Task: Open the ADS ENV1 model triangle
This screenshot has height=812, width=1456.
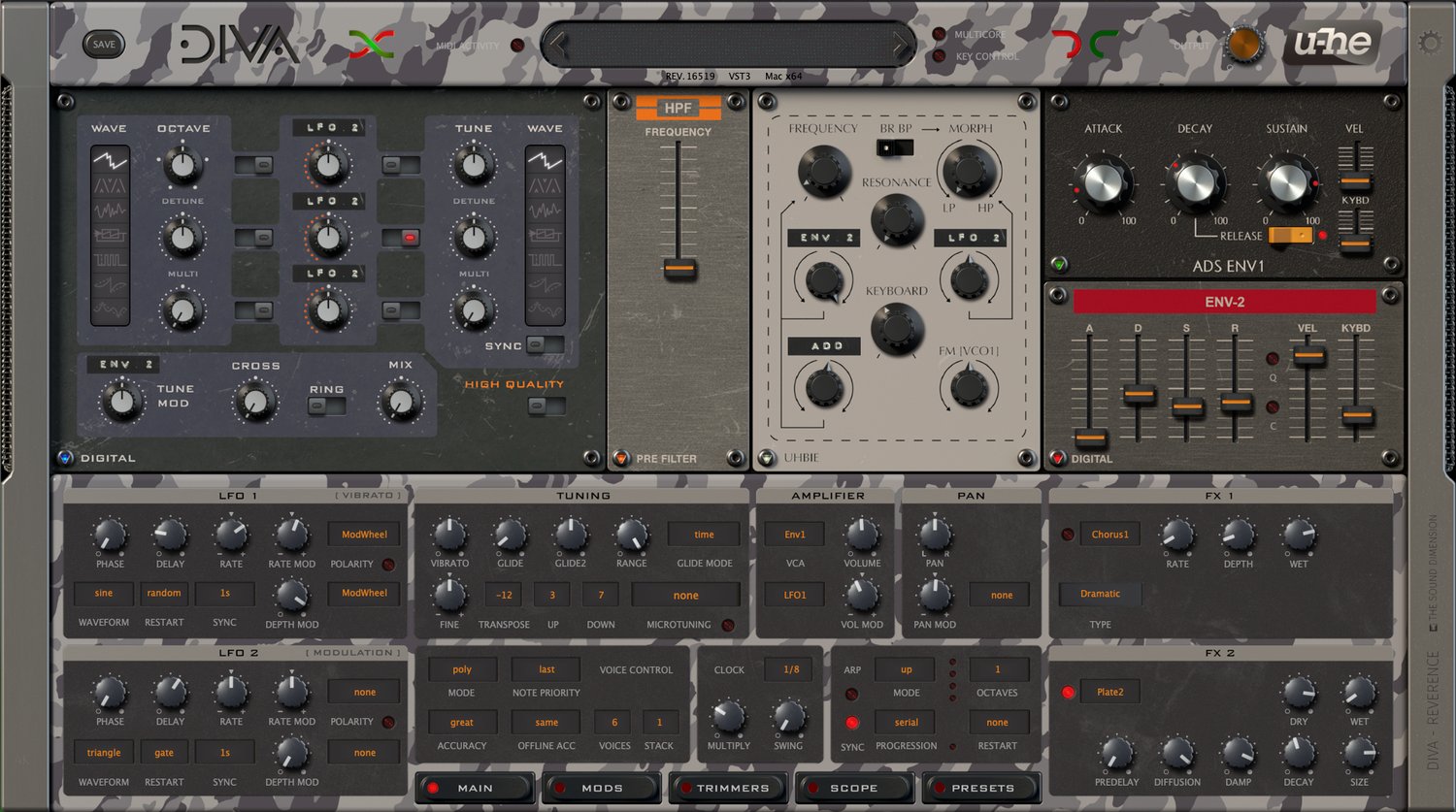Action: (x=1059, y=264)
